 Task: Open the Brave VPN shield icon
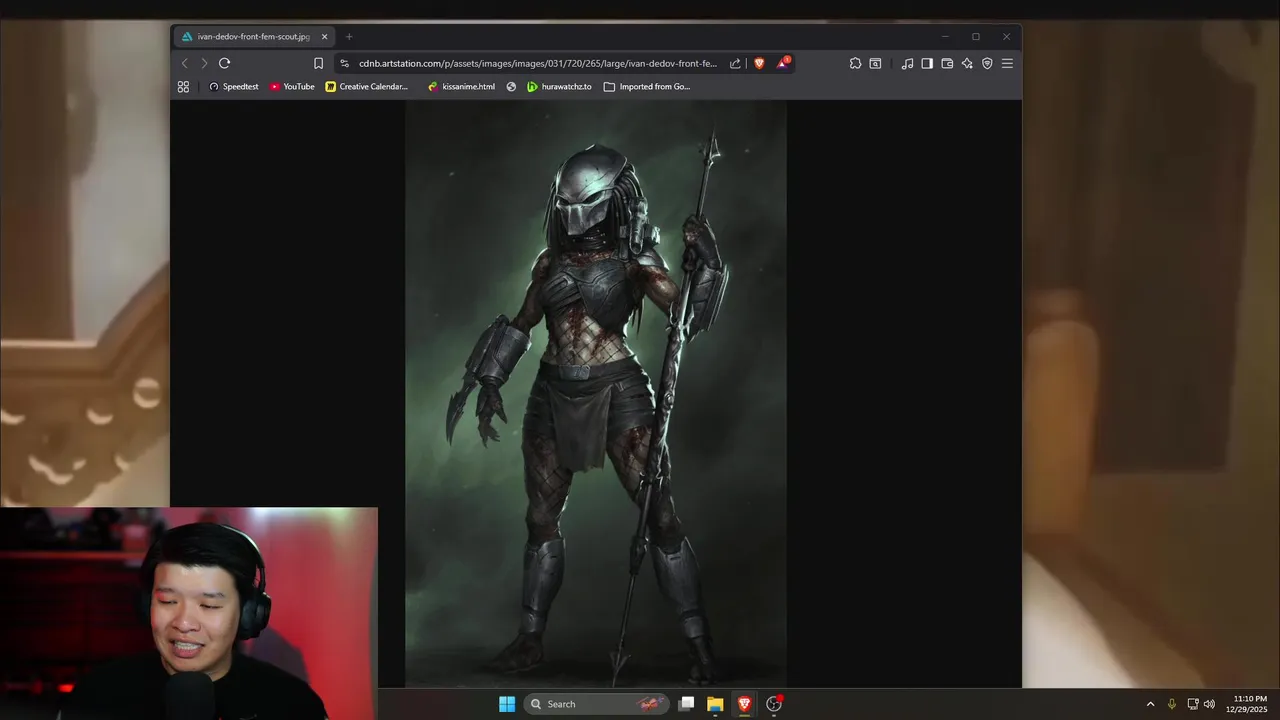coord(987,63)
